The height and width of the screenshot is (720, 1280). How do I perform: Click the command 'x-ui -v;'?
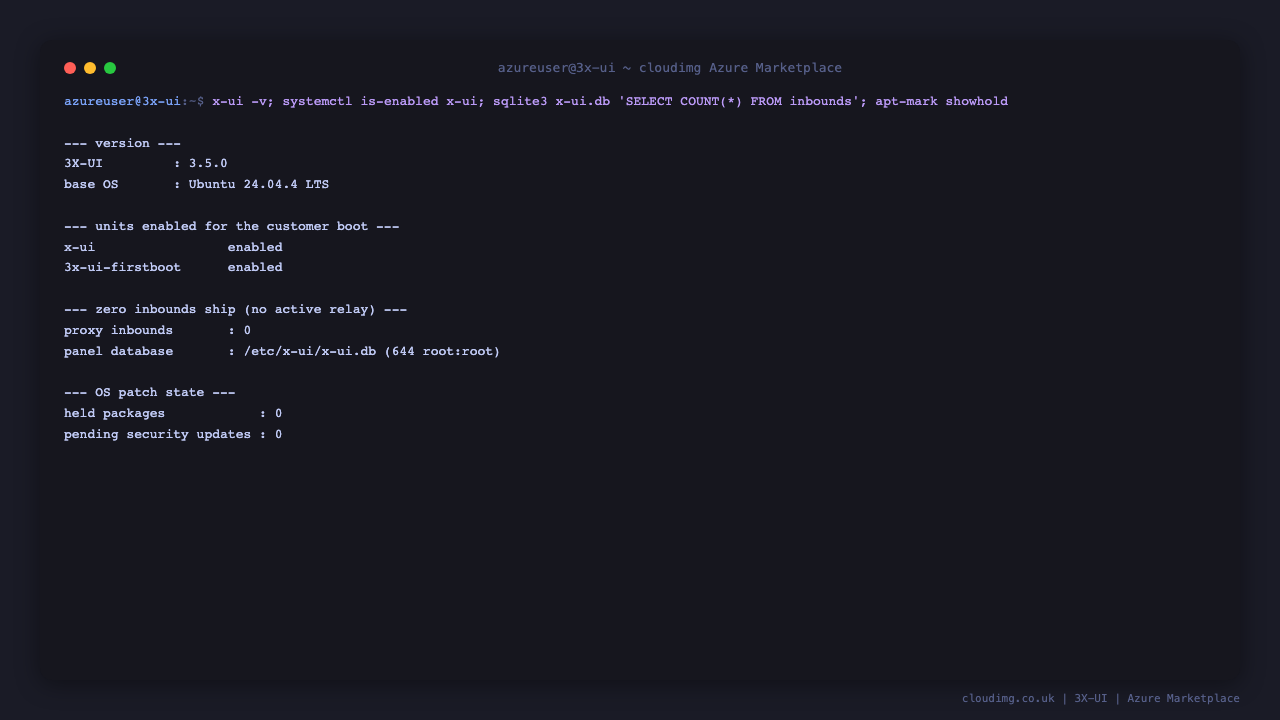(x=243, y=101)
